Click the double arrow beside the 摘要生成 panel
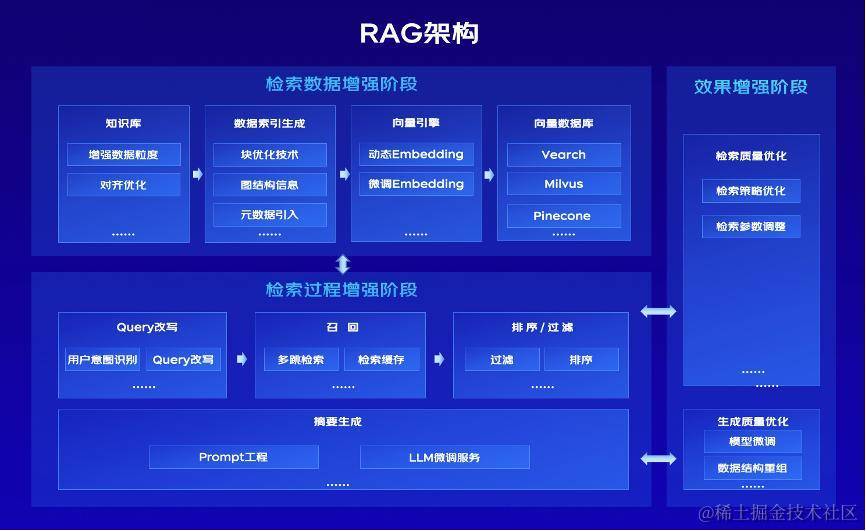The height and width of the screenshot is (531, 866). [658, 459]
